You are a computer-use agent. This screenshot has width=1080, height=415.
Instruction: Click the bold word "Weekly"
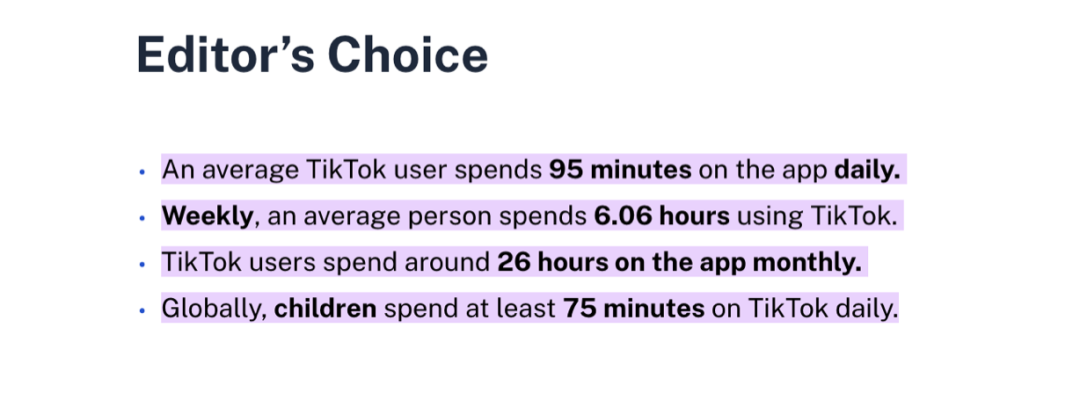[207, 217]
